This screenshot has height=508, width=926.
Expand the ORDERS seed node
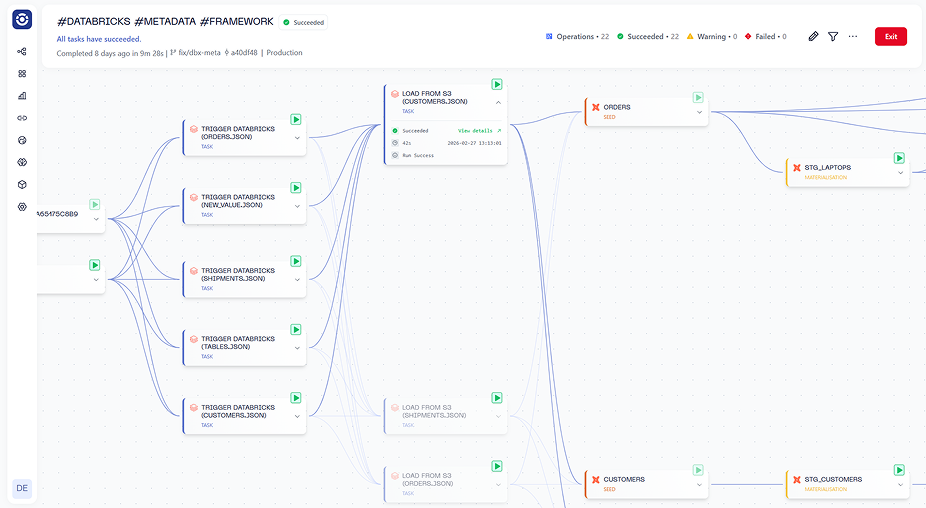(x=699, y=112)
